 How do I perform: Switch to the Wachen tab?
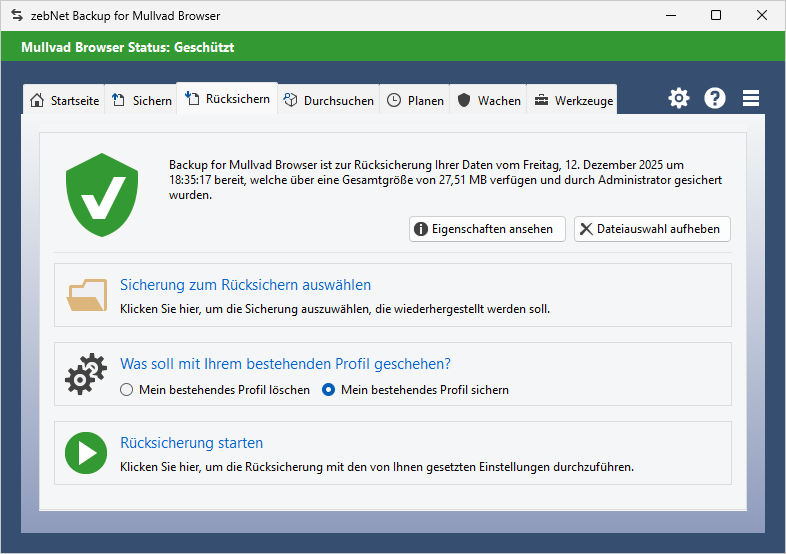pyautogui.click(x=489, y=101)
